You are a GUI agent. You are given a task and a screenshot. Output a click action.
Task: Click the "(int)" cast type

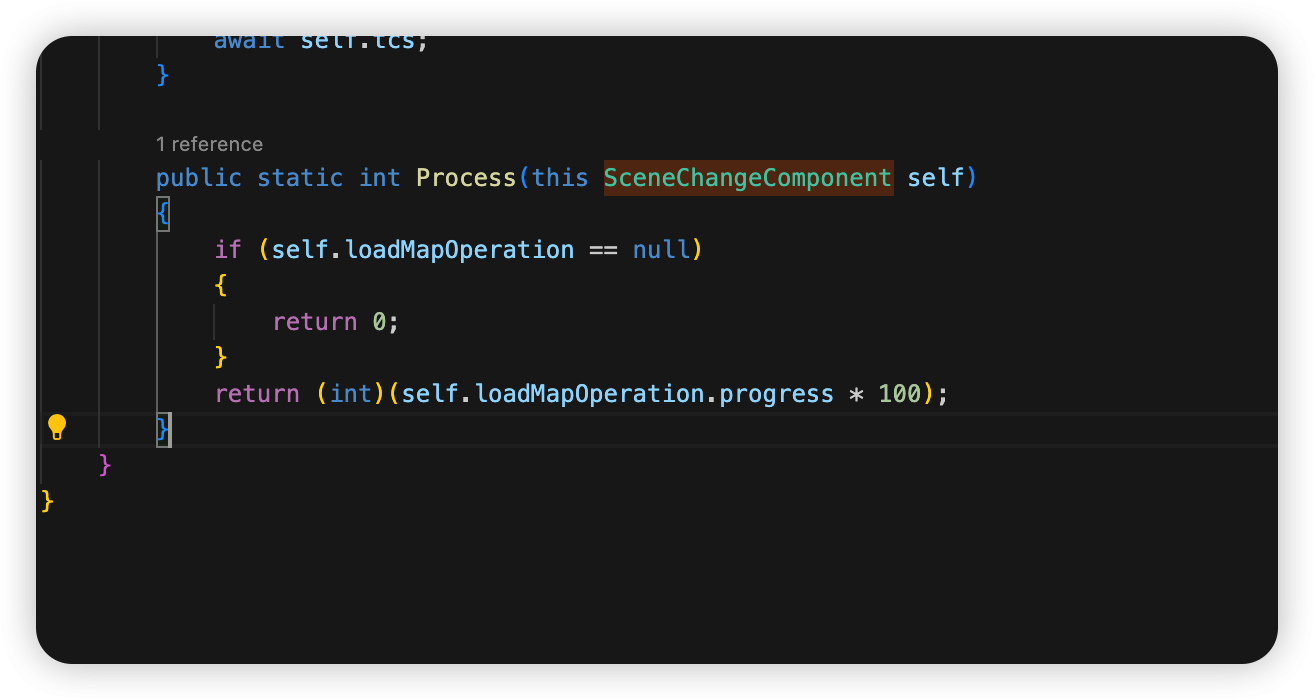[x=351, y=394]
